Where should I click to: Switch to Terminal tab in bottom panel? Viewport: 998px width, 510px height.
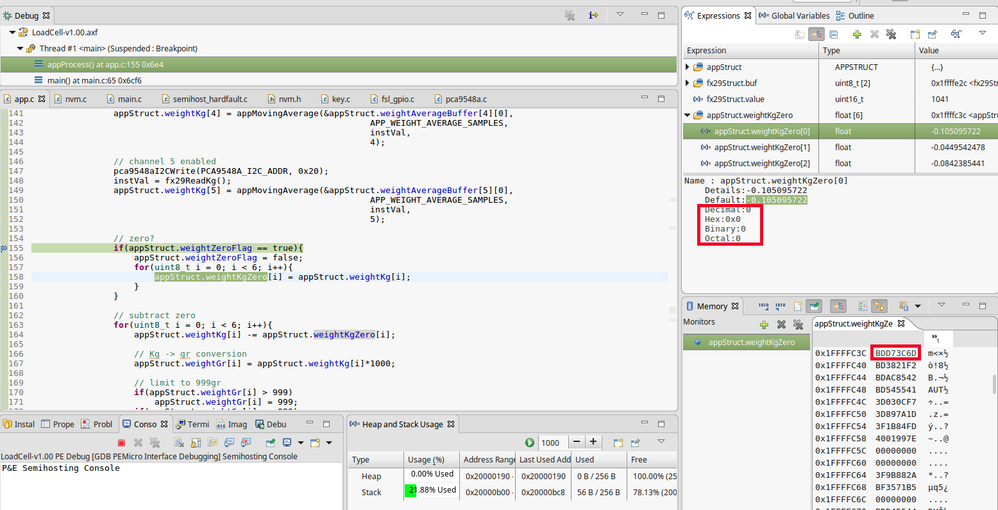click(x=193, y=424)
